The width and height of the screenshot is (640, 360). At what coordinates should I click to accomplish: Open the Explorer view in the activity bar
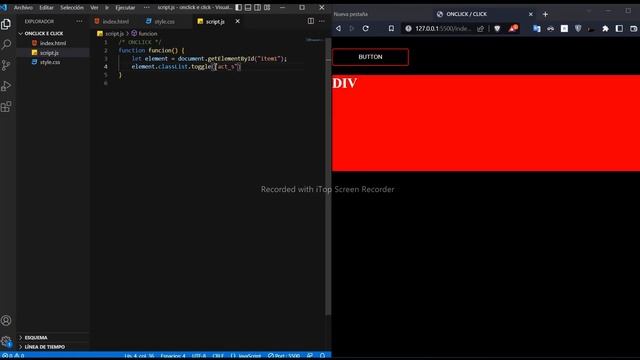6,24
